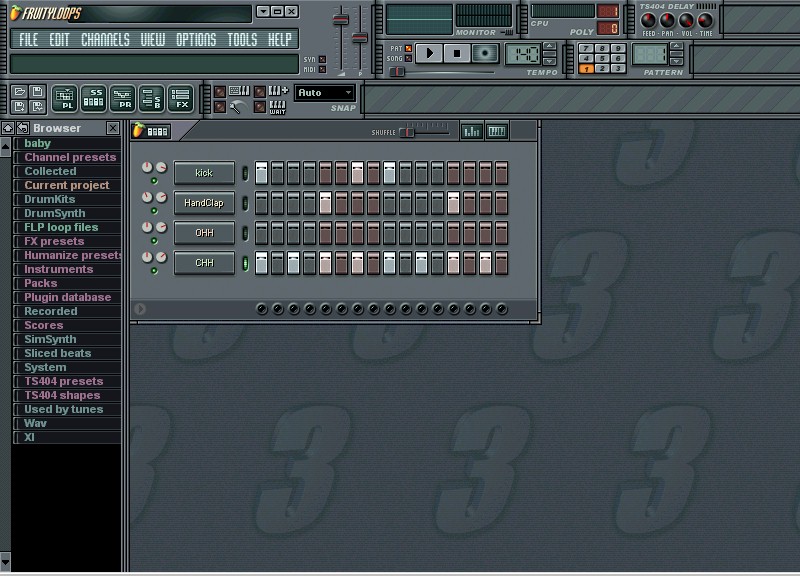The image size is (800, 576).
Task: Click the fruit logo in step sequencer
Action: click(138, 131)
